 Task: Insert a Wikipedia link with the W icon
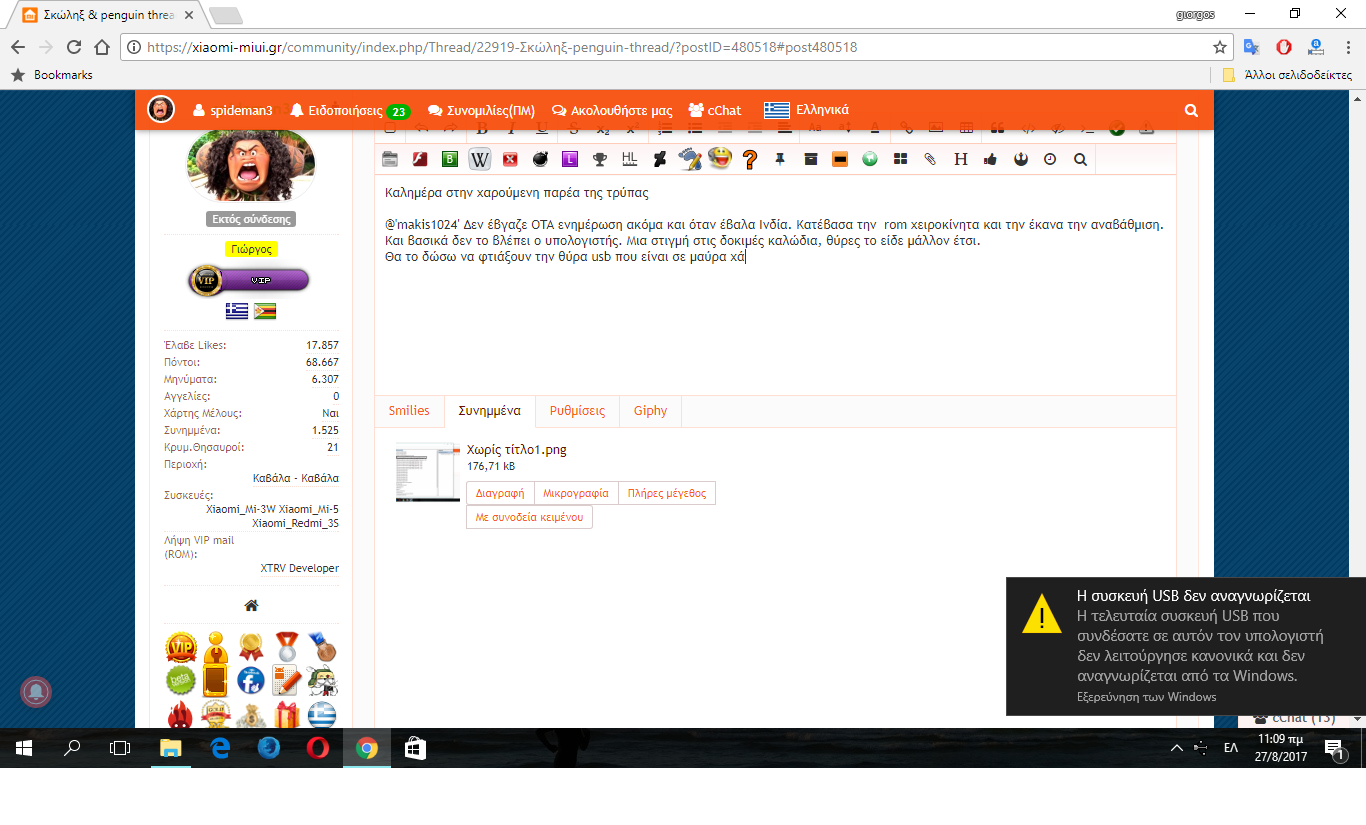(x=480, y=159)
